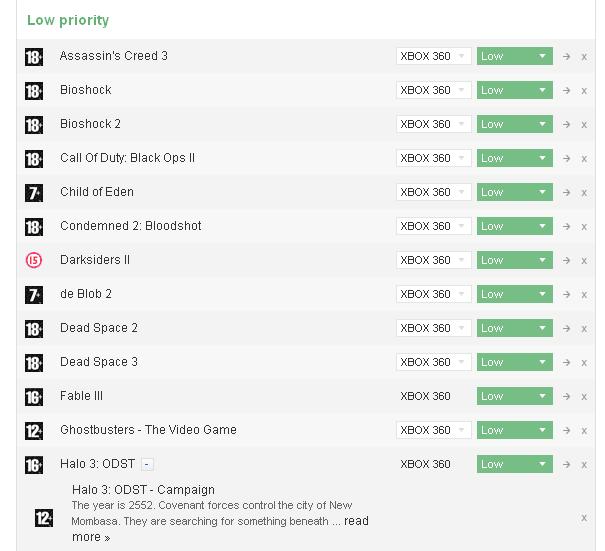Click the 18+ rating badge beside Bioshock 2
This screenshot has width=605, height=551.
[34, 125]
